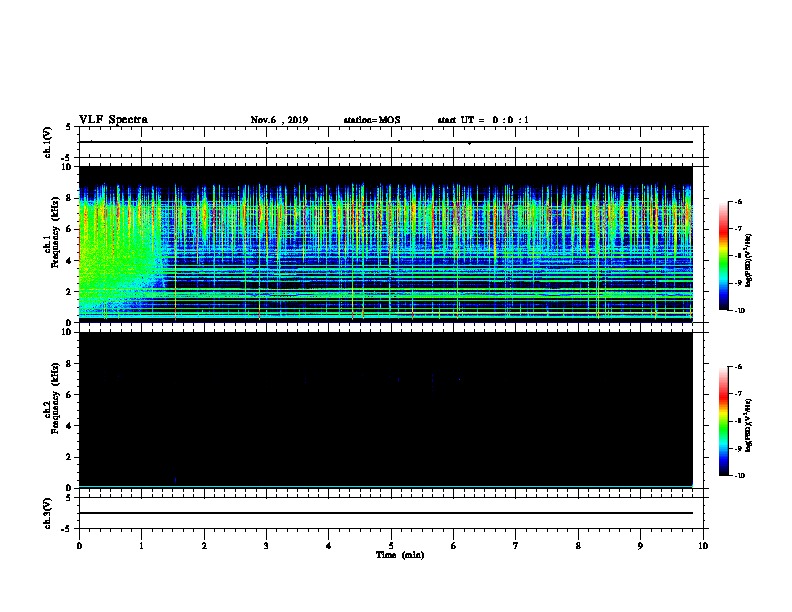Image resolution: width=792 pixels, height=612 pixels.
Task: Click the time axis tick label "8"
Action: point(578,546)
